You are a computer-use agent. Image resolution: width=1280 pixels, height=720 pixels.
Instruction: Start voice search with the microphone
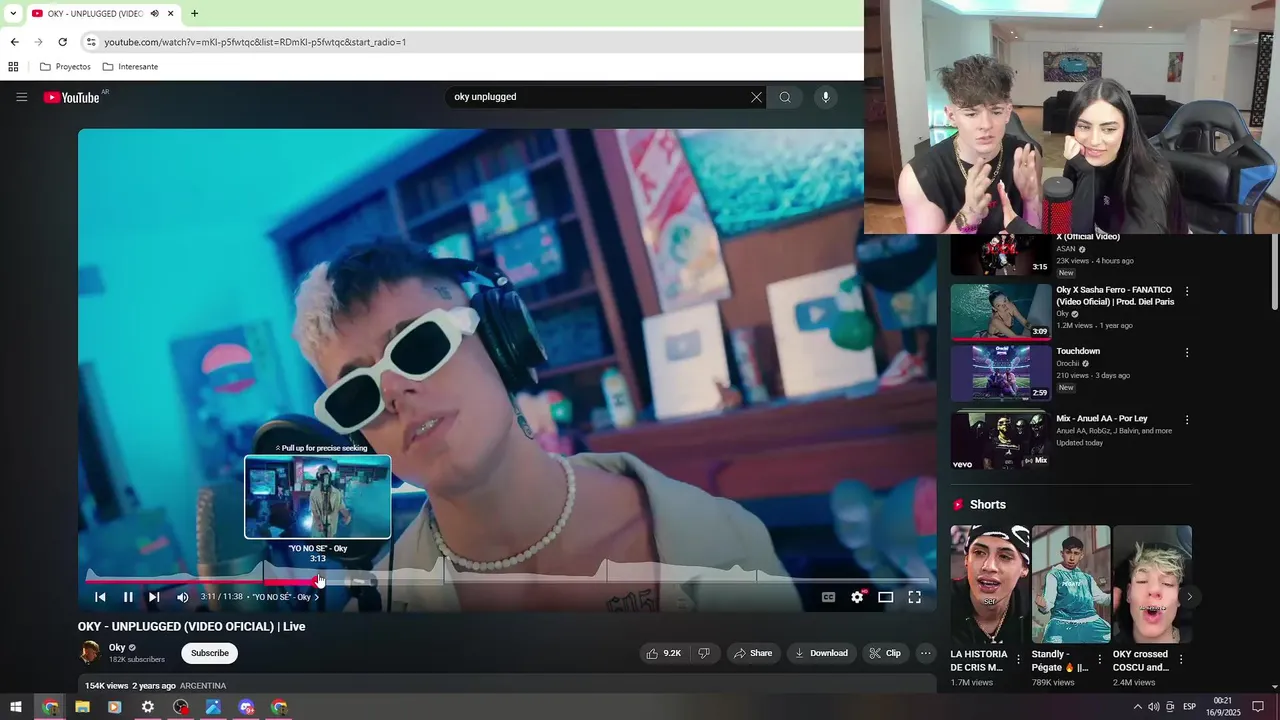point(825,97)
